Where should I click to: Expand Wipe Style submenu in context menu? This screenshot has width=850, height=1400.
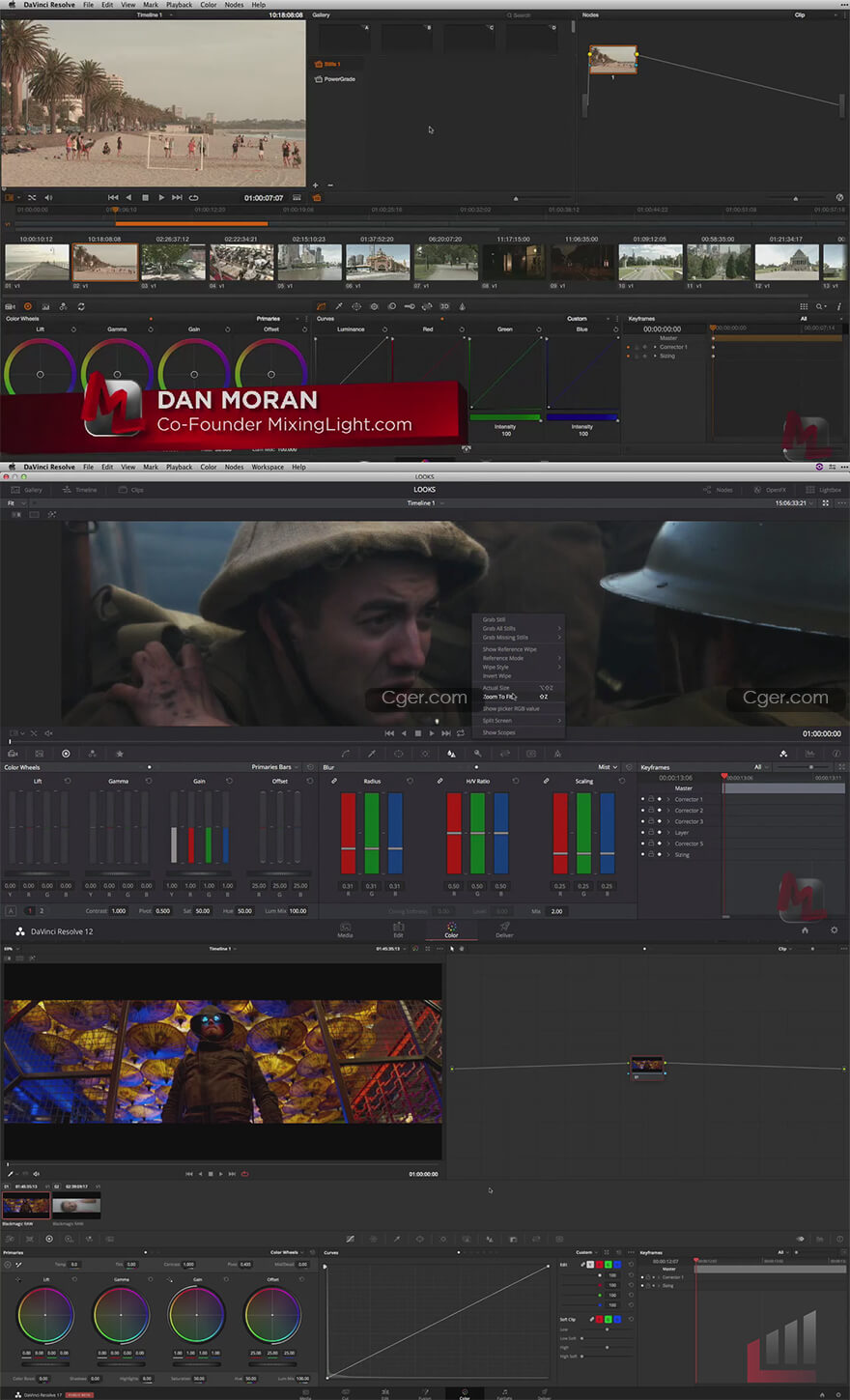coord(518,667)
